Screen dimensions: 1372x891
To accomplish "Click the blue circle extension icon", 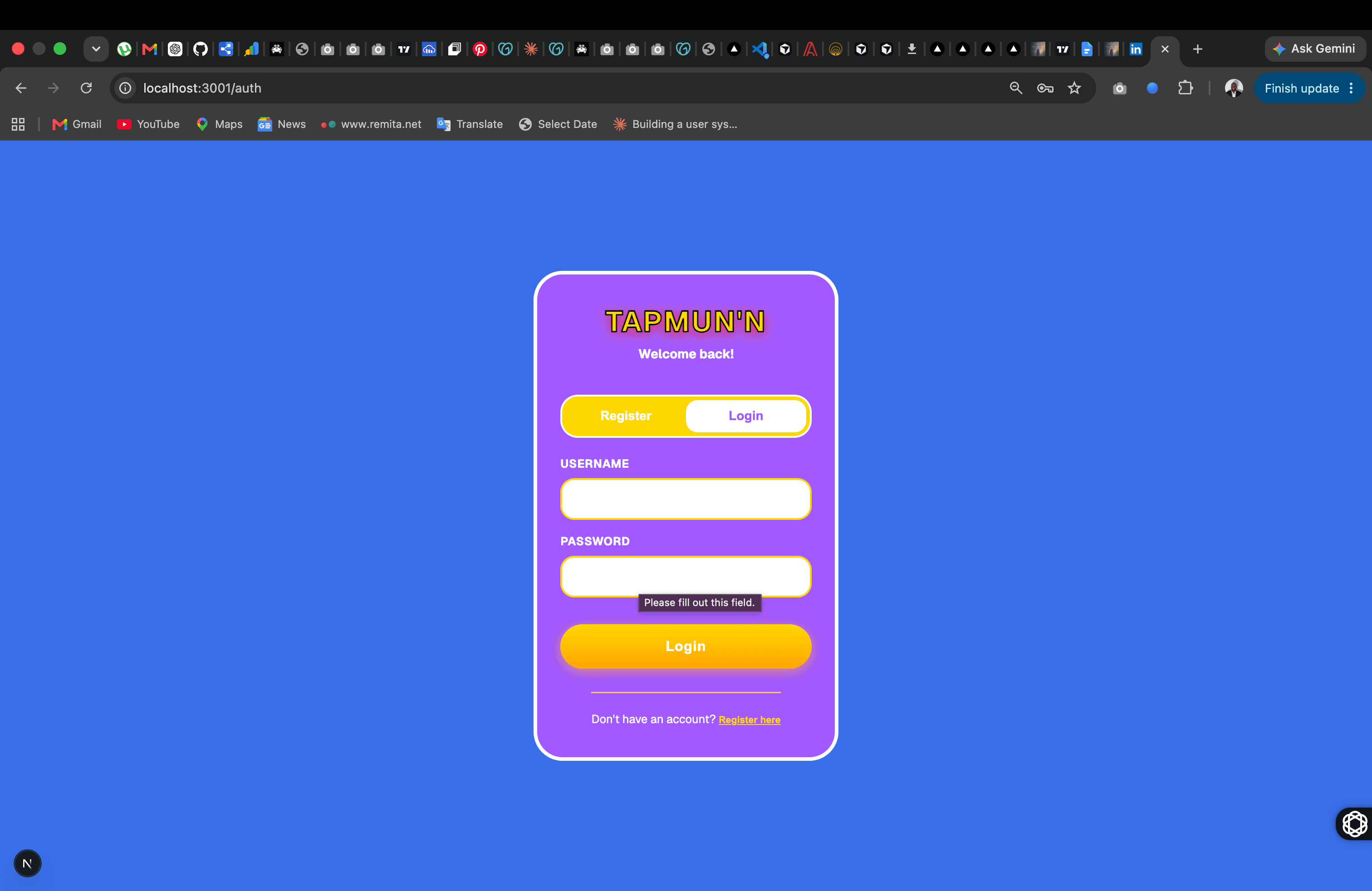I will [1152, 88].
